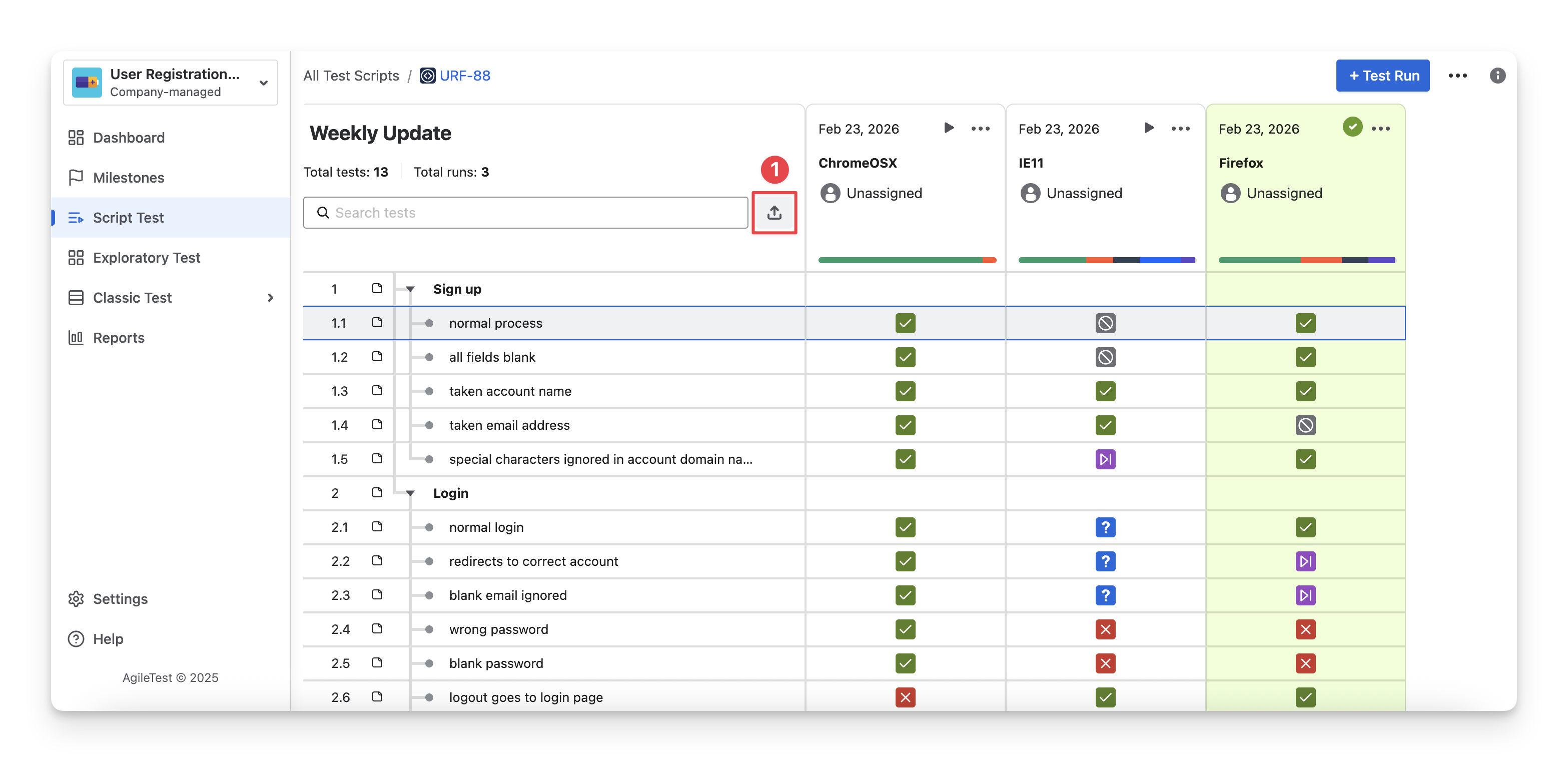Toggle passed status for all fields blank ChromeOSX
This screenshot has width=1568, height=762.
pos(905,357)
